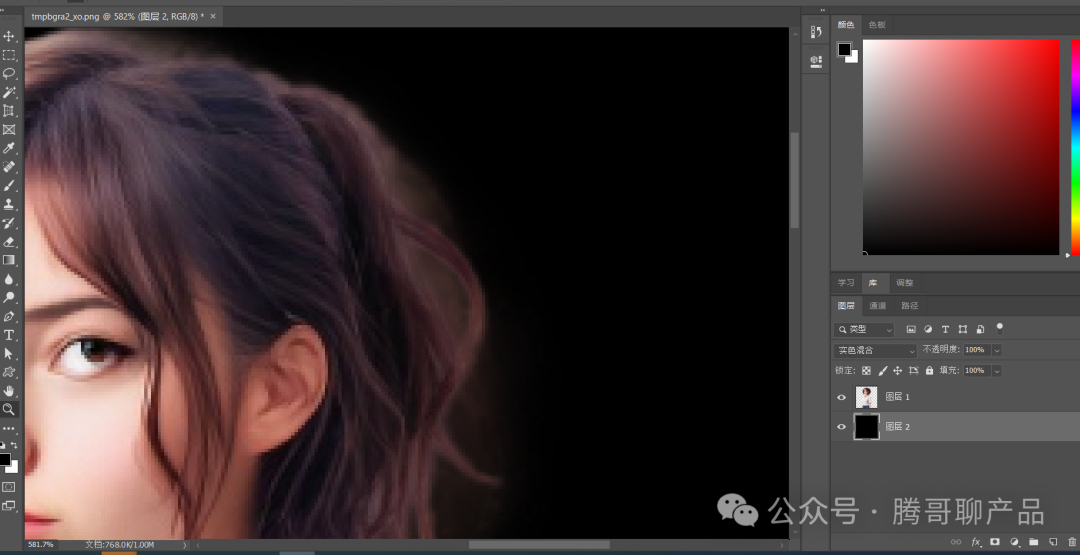
Task: Select the Move tool
Action: click(x=9, y=36)
